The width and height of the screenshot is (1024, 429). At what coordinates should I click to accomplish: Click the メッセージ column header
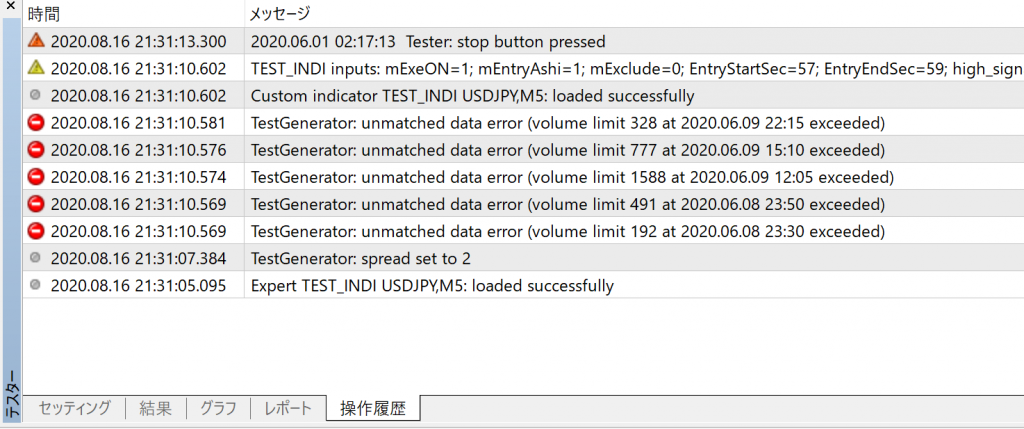pyautogui.click(x=634, y=14)
